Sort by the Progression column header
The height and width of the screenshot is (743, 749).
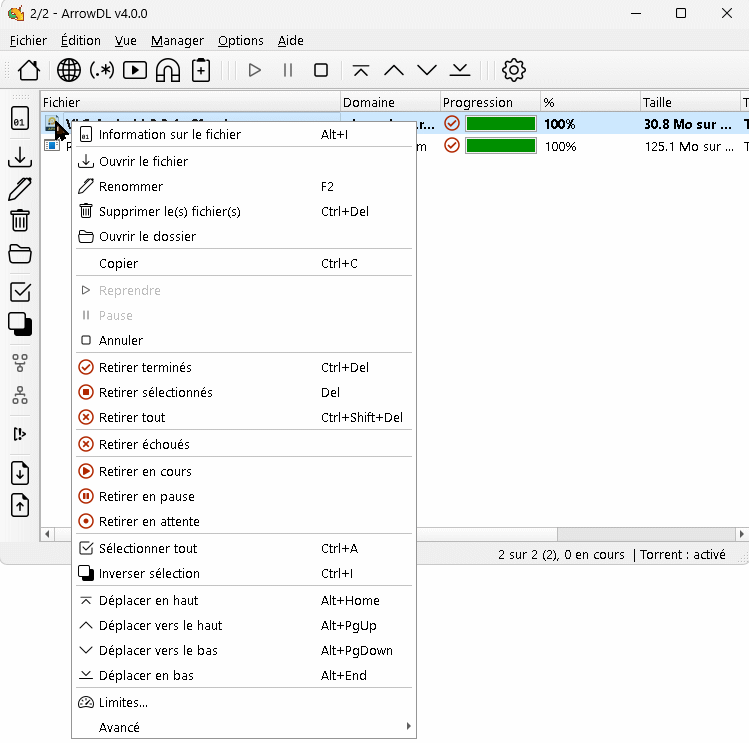490,102
